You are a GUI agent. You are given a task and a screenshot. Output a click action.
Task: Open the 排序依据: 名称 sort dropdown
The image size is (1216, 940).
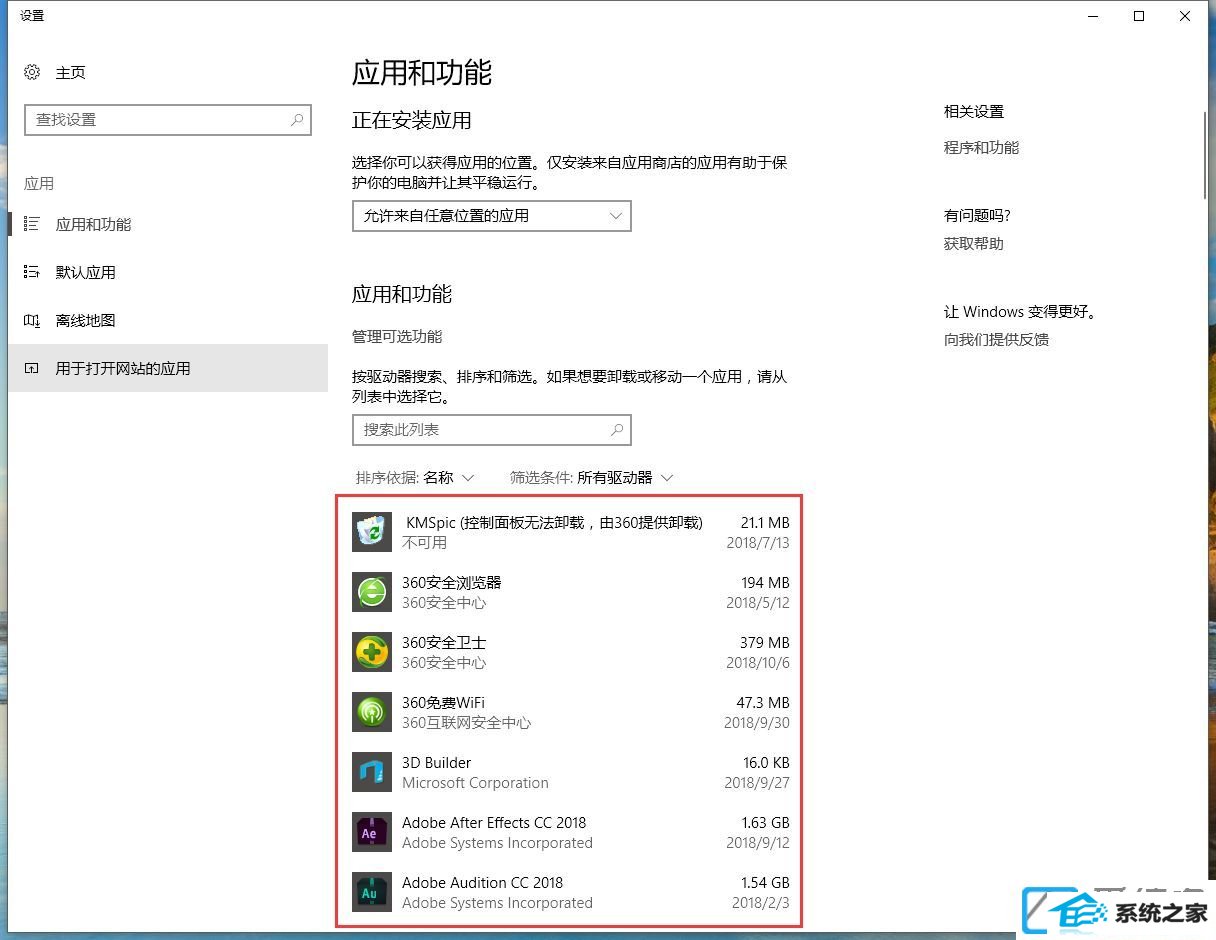coord(415,478)
